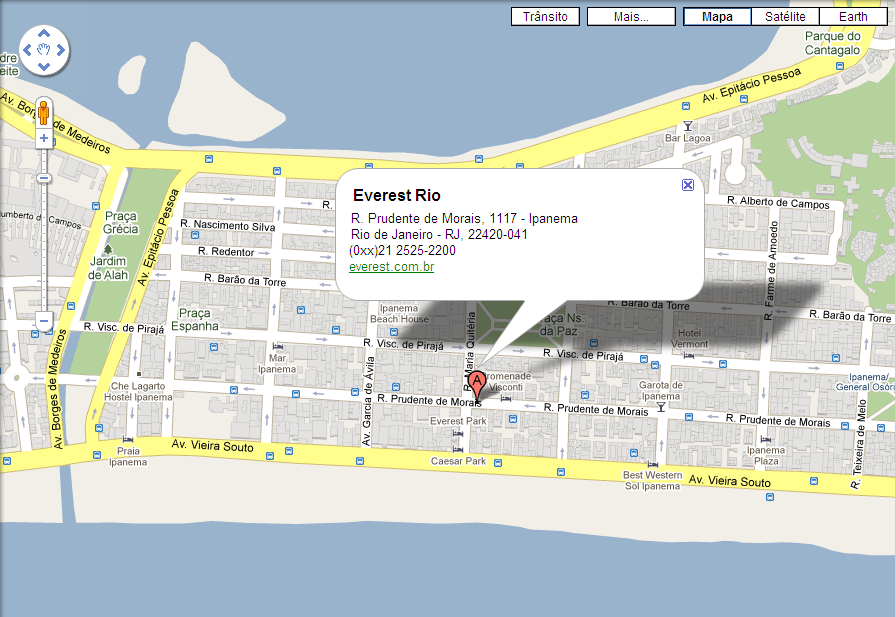Image resolution: width=896 pixels, height=617 pixels.
Task: Click the phone number (0xx)21 2525-2200
Action: (x=402, y=250)
